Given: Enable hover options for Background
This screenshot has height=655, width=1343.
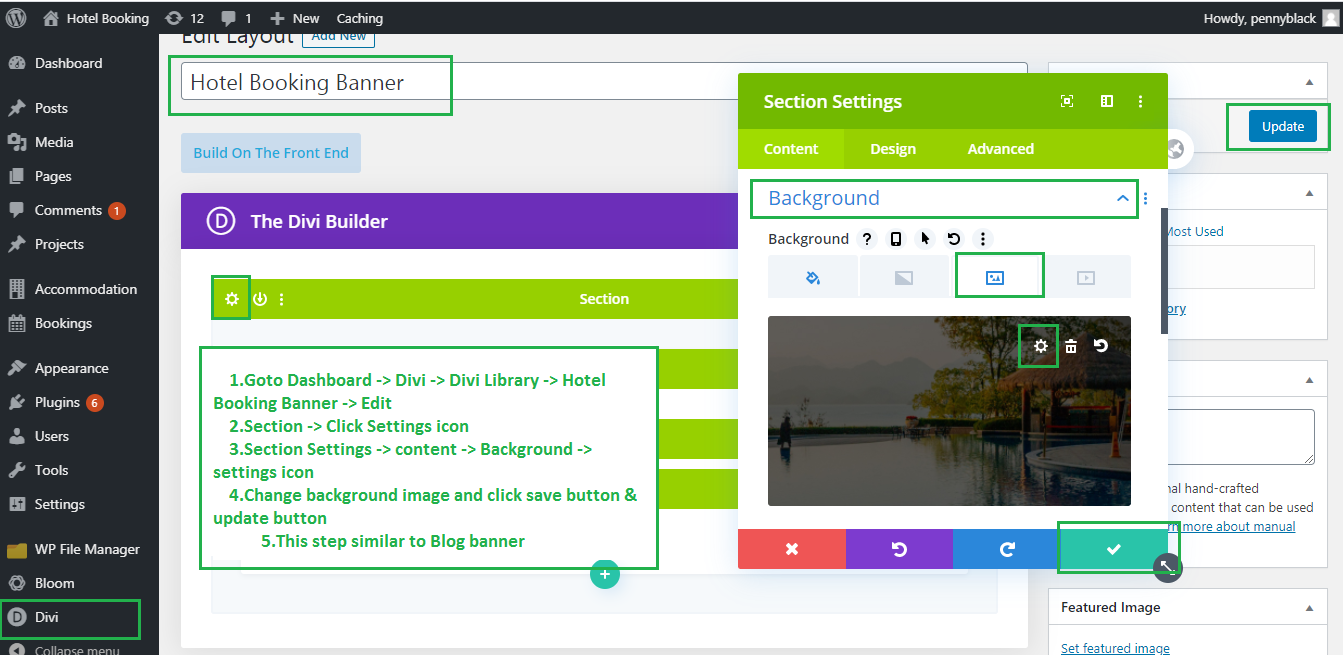Looking at the screenshot, I should pyautogui.click(x=925, y=239).
